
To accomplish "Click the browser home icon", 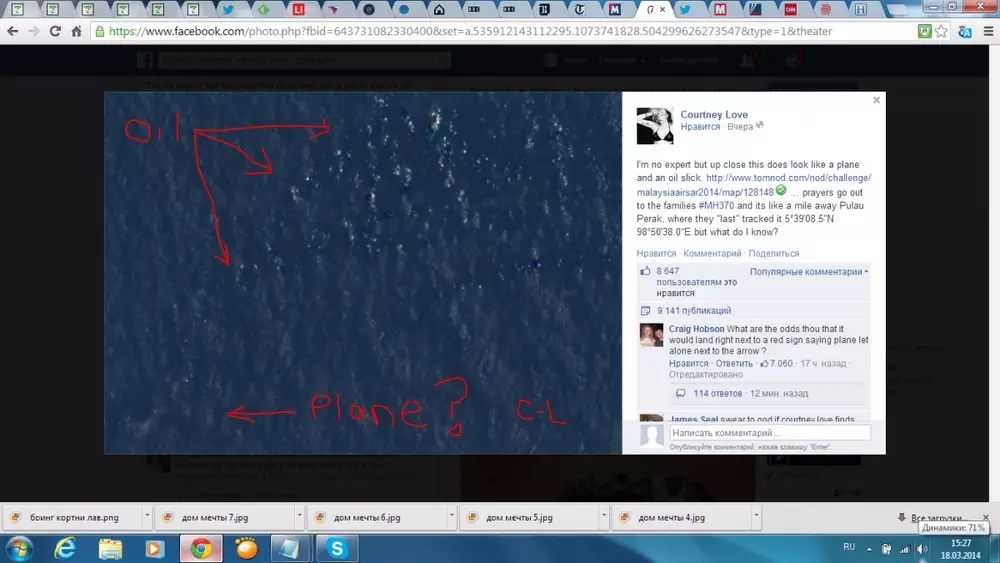I will point(76,31).
